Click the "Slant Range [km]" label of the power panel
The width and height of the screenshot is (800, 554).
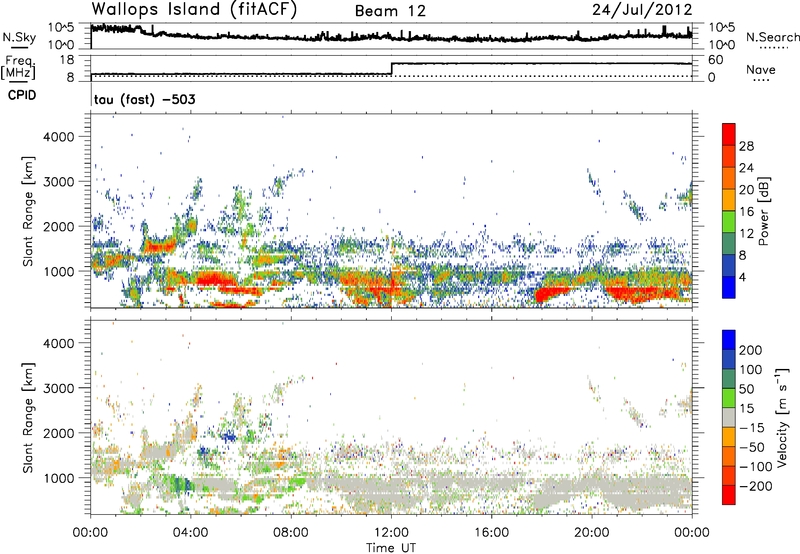click(x=28, y=211)
